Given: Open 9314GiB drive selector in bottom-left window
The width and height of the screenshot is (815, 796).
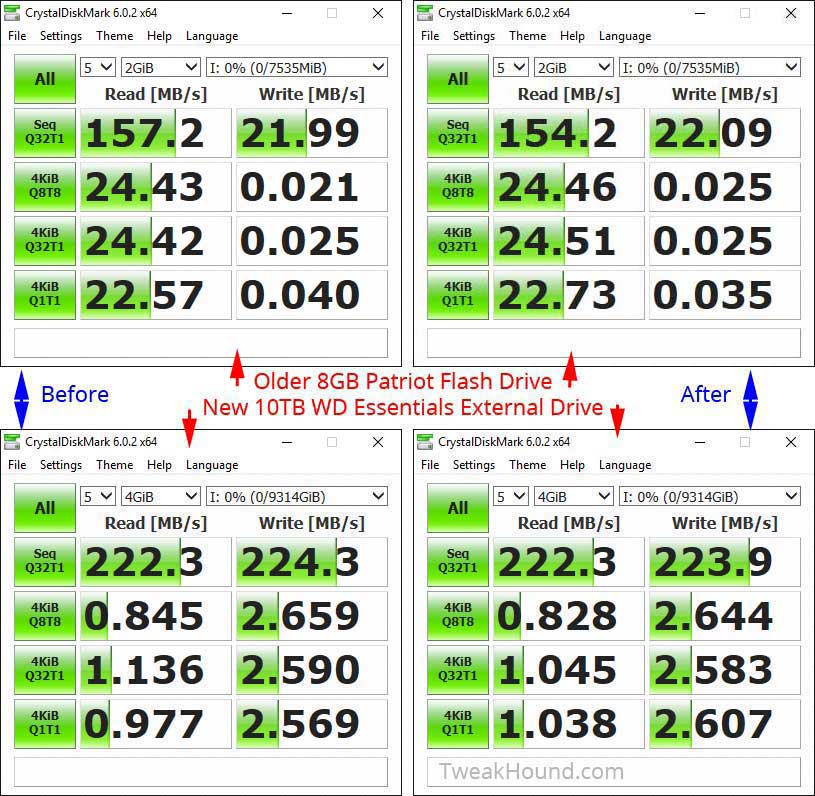Looking at the screenshot, I should [x=297, y=497].
